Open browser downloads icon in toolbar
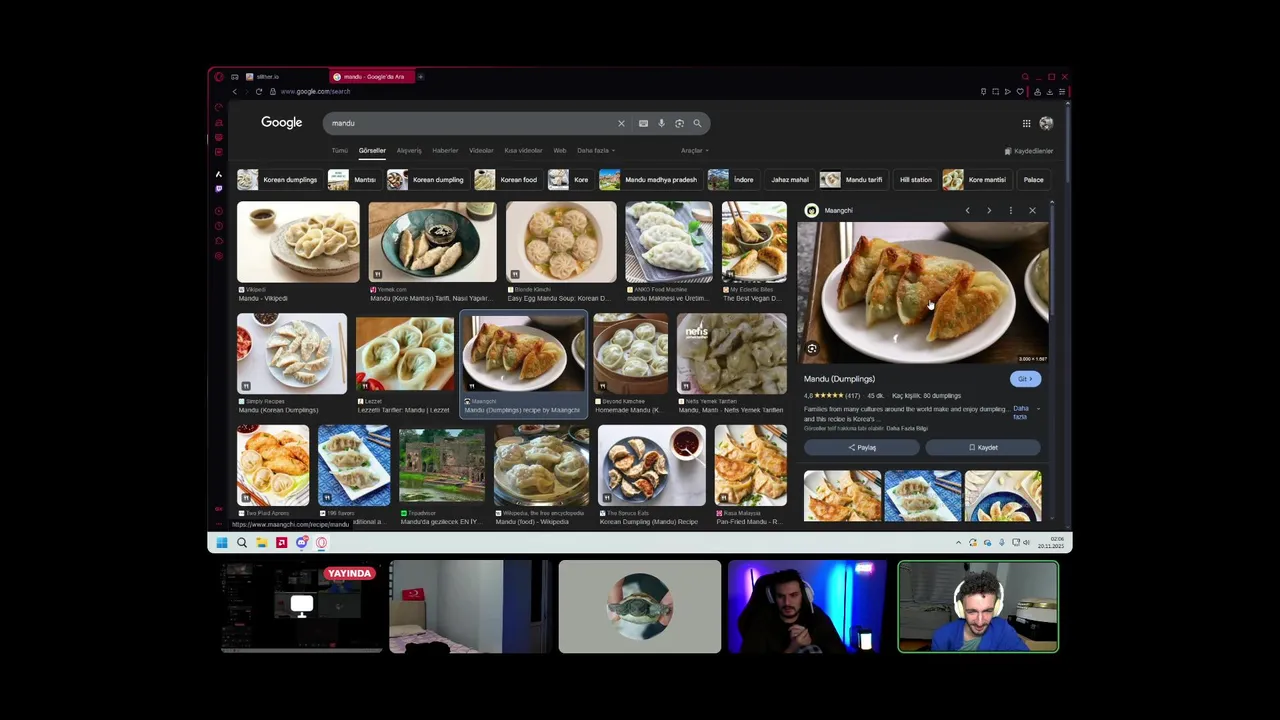Screen dimensions: 1280x720 click(1049, 91)
